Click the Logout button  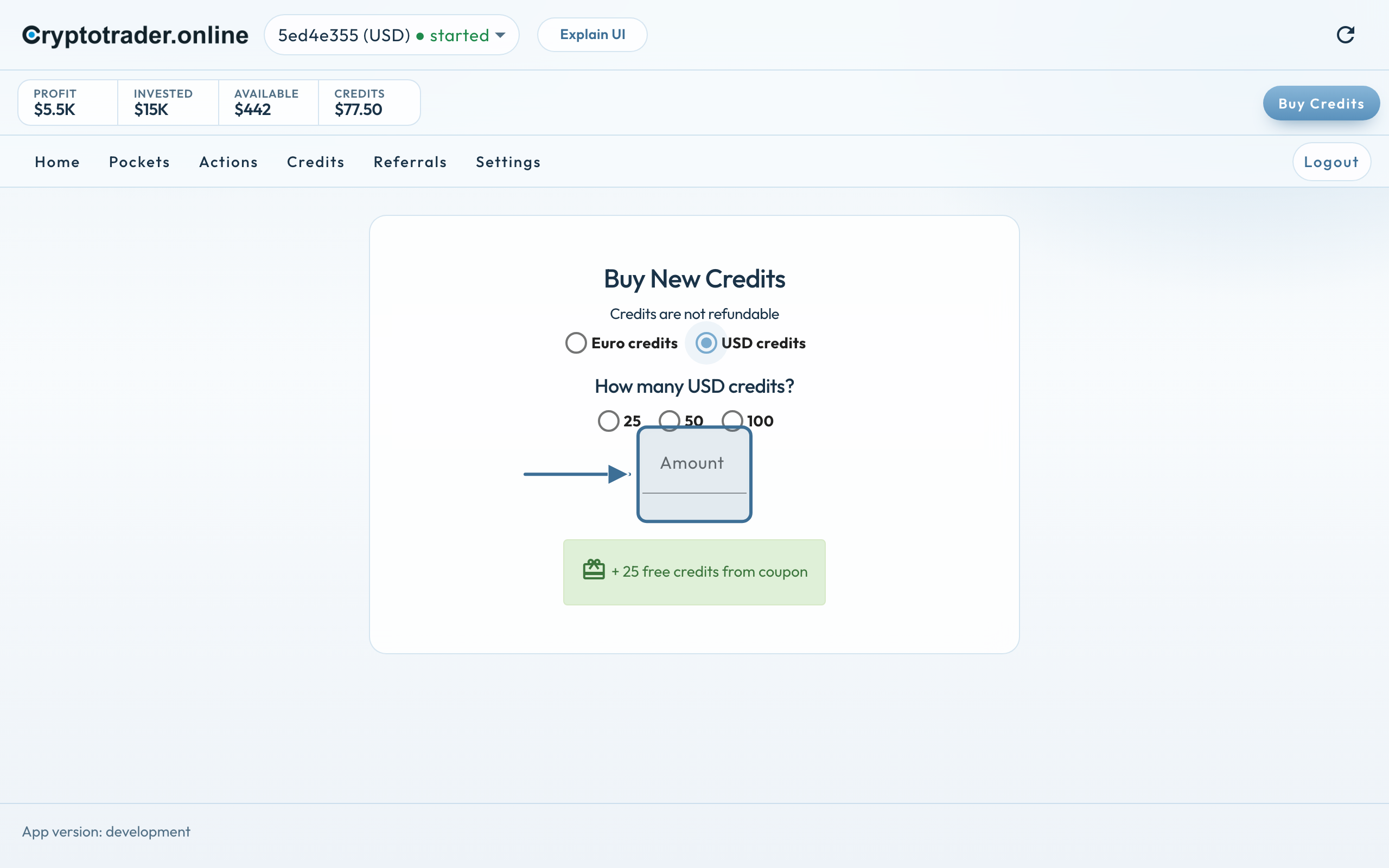coord(1331,162)
